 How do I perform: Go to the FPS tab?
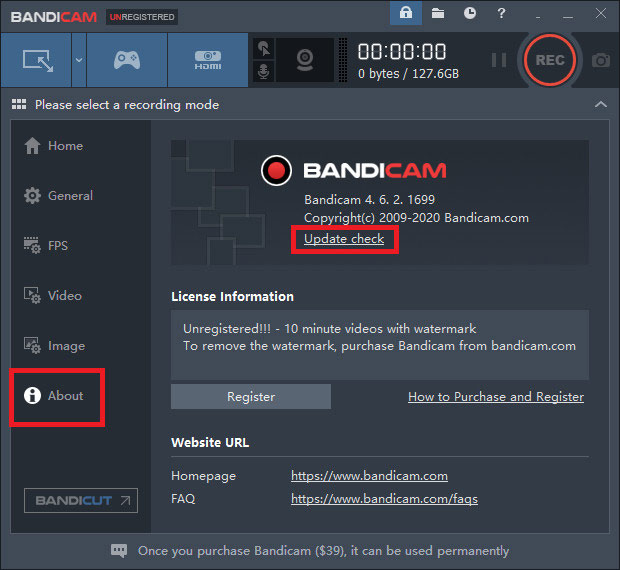[58, 246]
